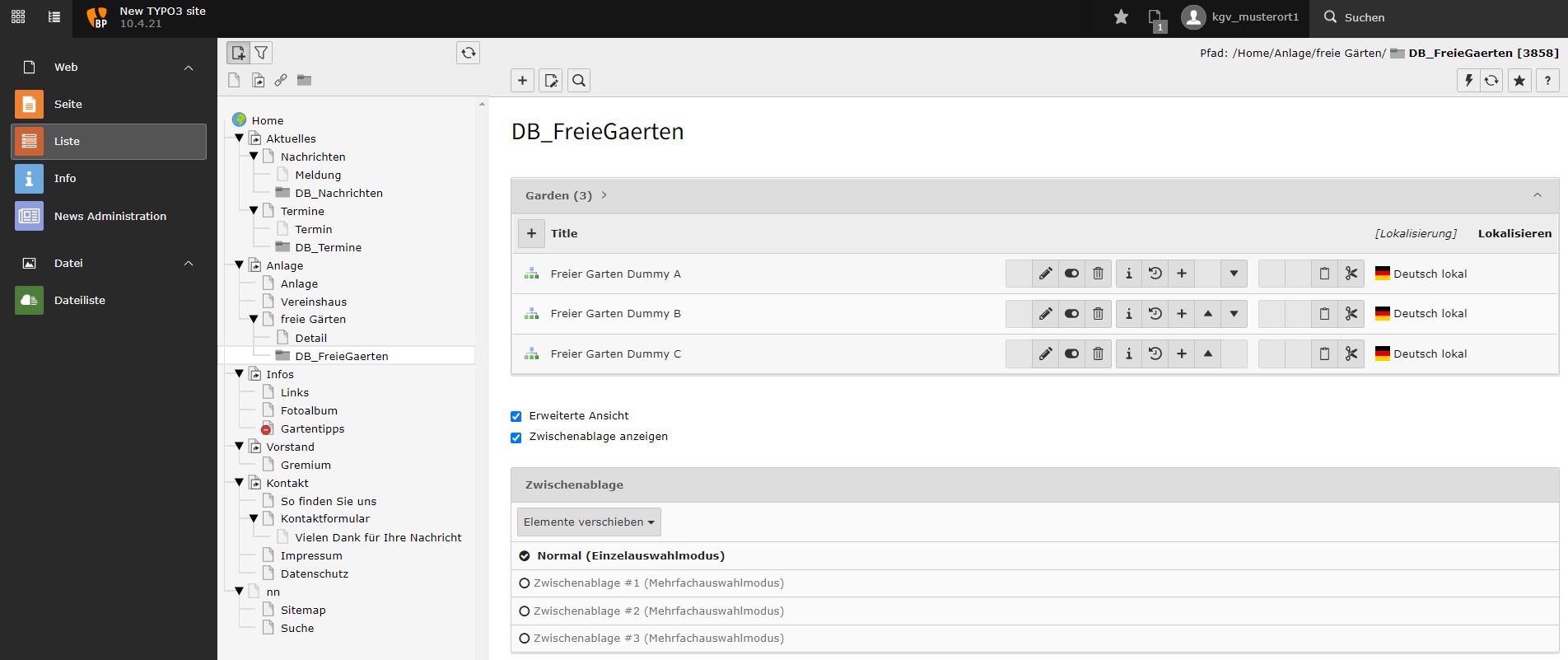
Task: Open the module grid menu icon
Action: click(x=18, y=17)
